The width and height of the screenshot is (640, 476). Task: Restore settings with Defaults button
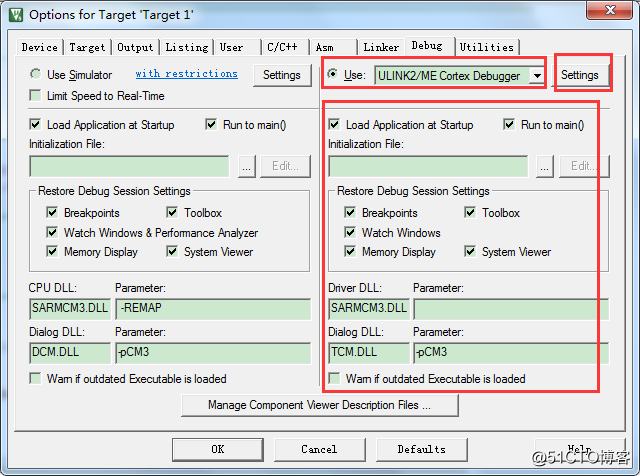point(422,449)
